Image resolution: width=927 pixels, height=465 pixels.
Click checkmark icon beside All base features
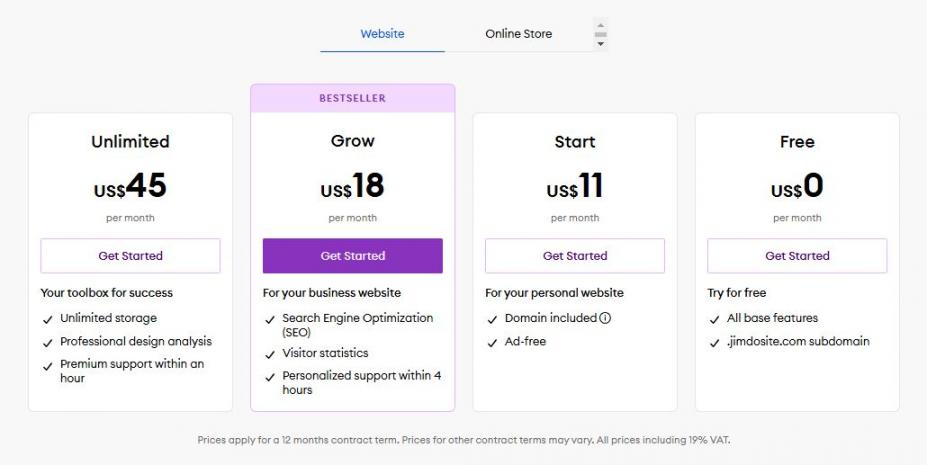715,319
